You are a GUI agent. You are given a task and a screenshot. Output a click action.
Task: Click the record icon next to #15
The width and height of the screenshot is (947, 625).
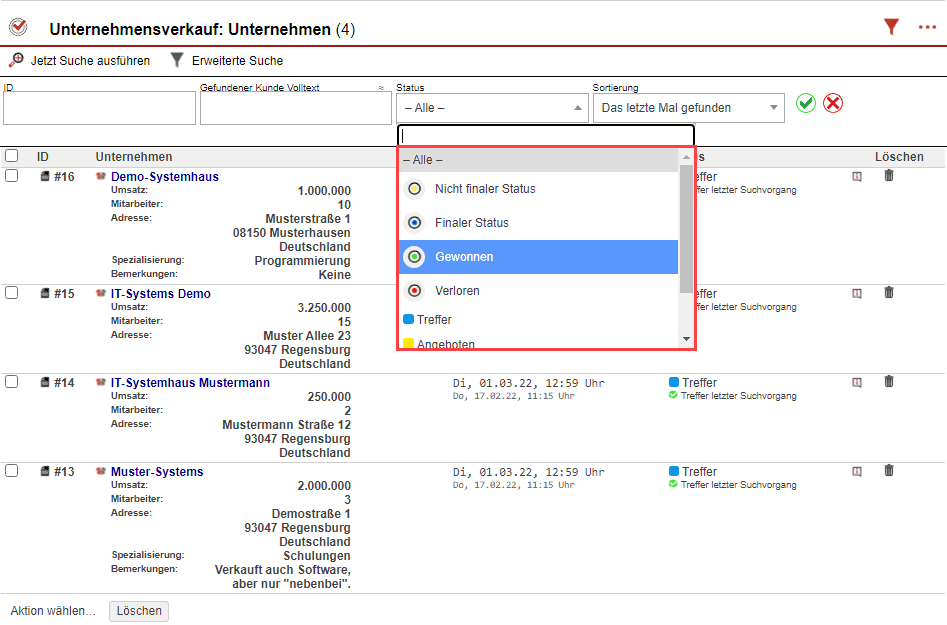(x=45, y=294)
